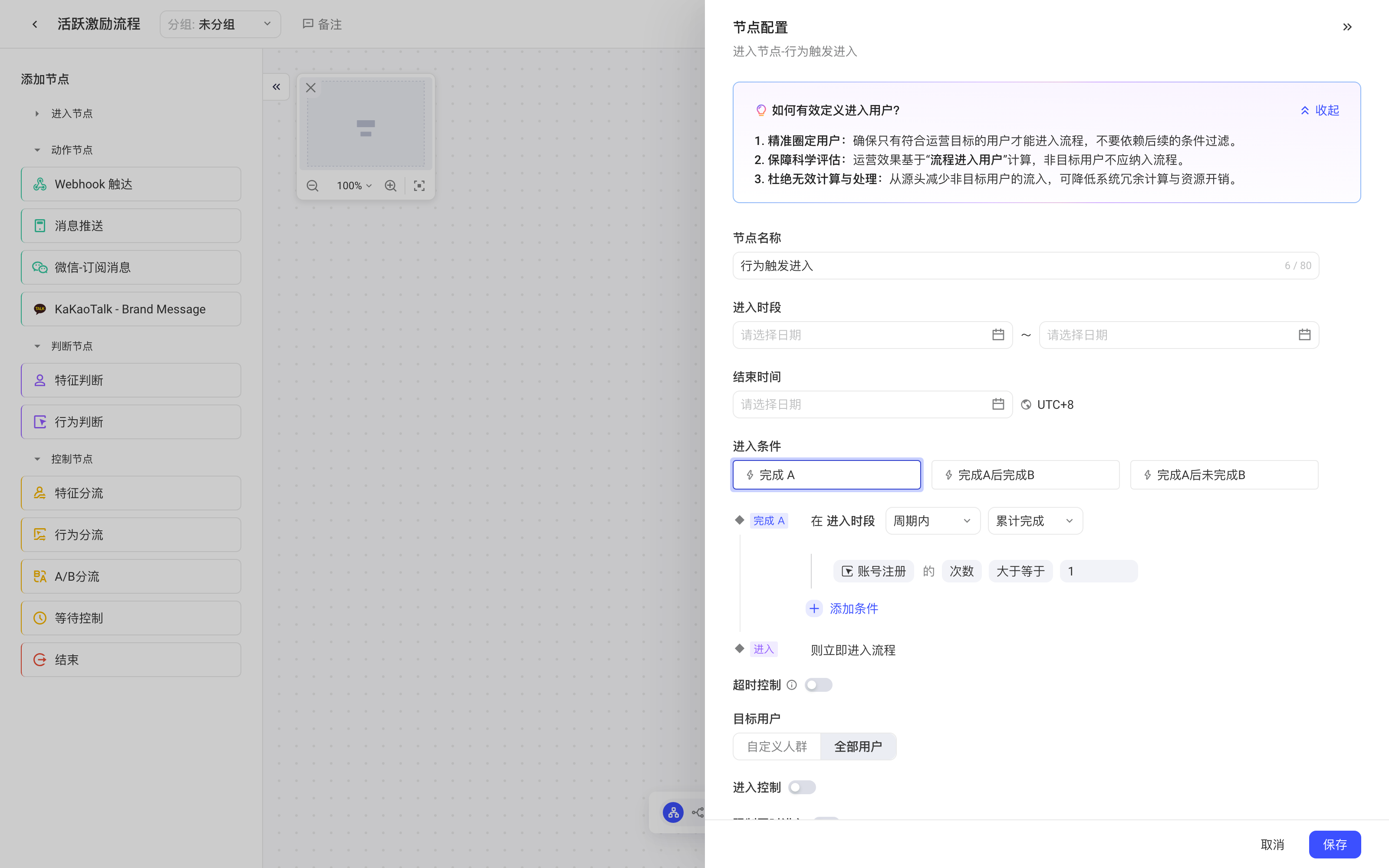
Task: Click 添加条件 to add a condition
Action: click(842, 608)
